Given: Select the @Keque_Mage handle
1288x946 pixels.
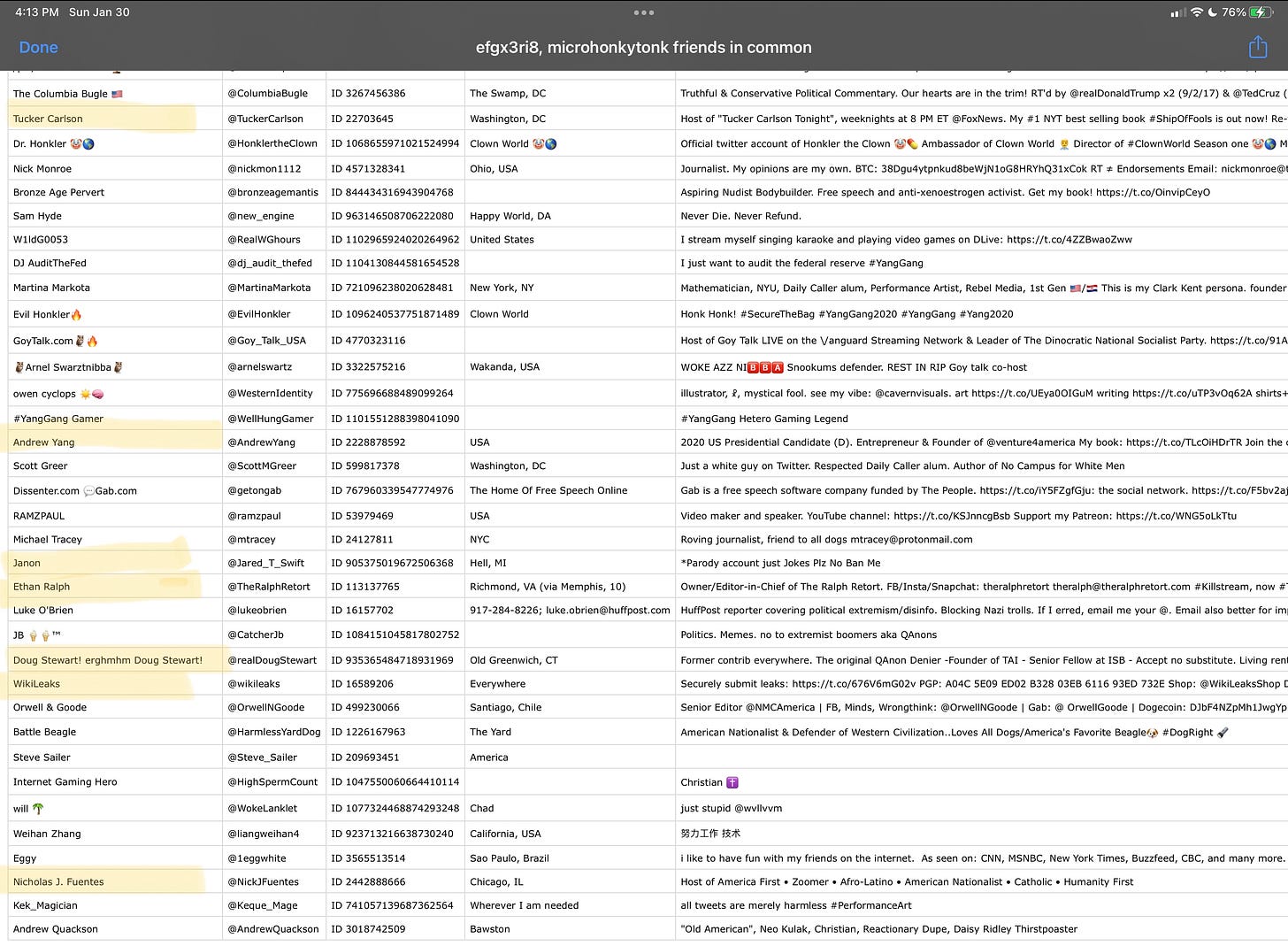Looking at the screenshot, I should pos(263,905).
